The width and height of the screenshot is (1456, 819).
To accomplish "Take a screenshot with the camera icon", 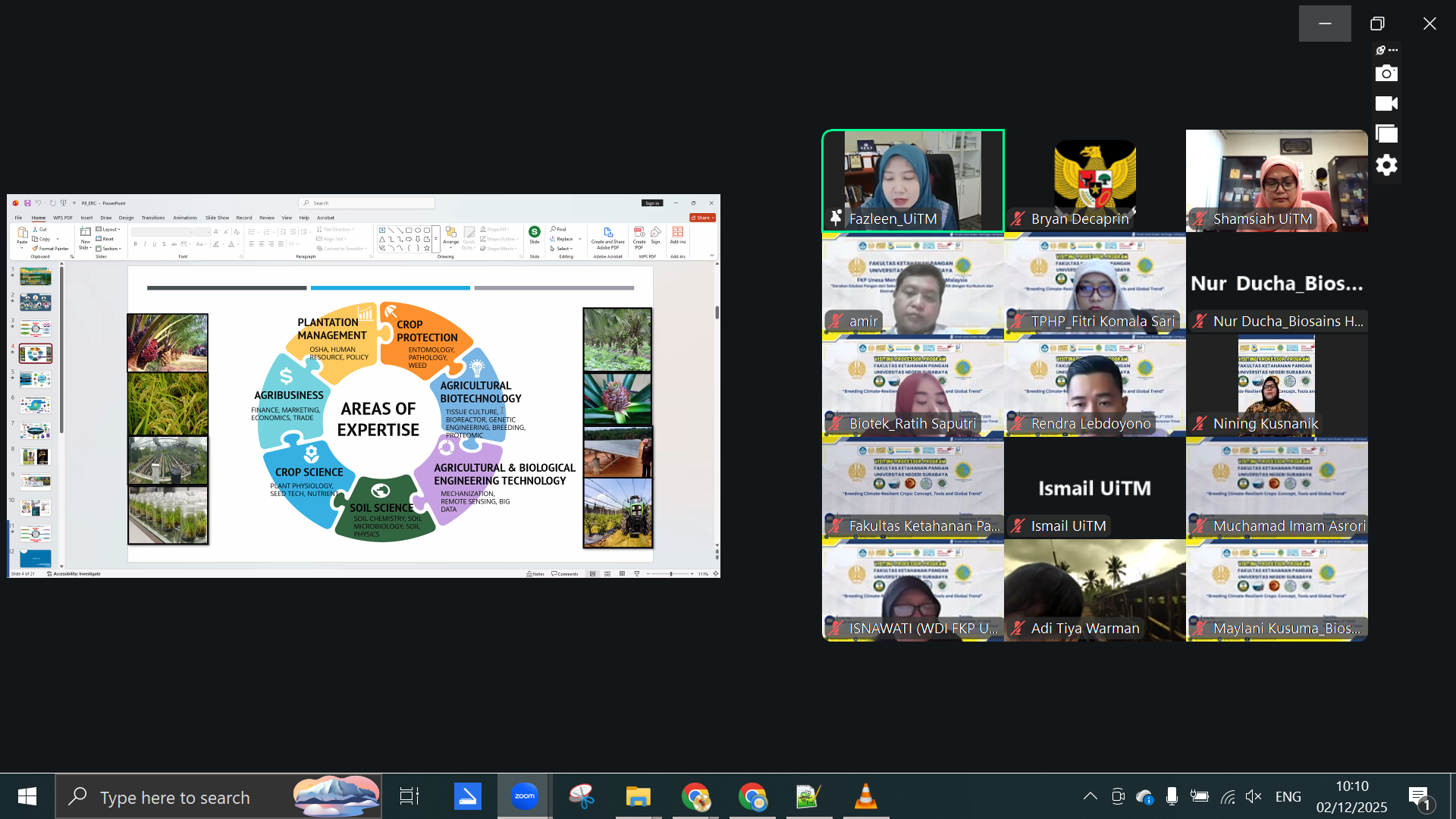I will point(1386,74).
